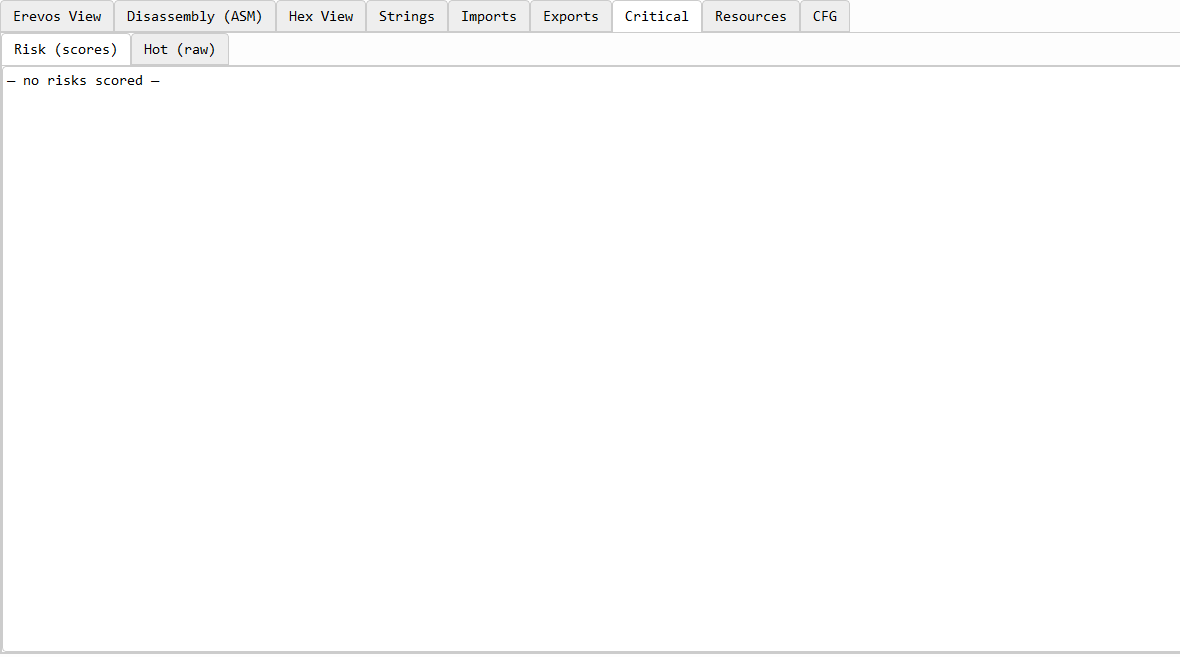Go to the Imports tab
This screenshot has width=1180, height=657.
(x=489, y=17)
